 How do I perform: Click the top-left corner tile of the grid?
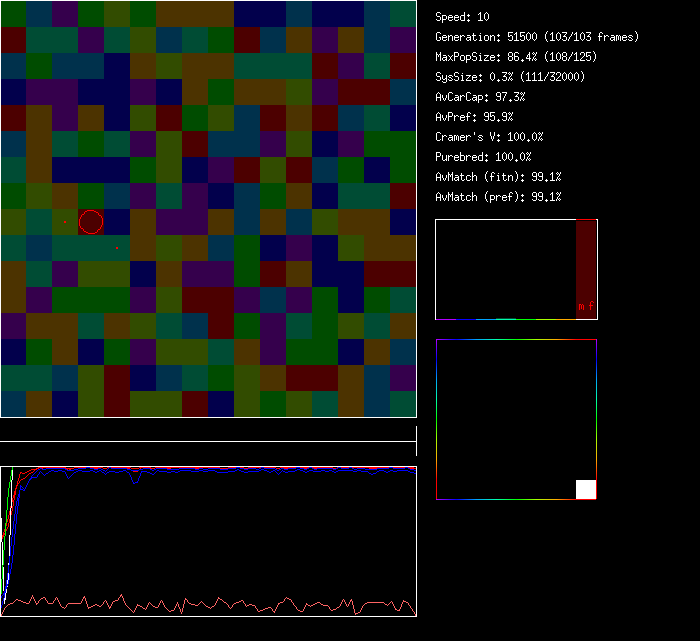(13, 14)
